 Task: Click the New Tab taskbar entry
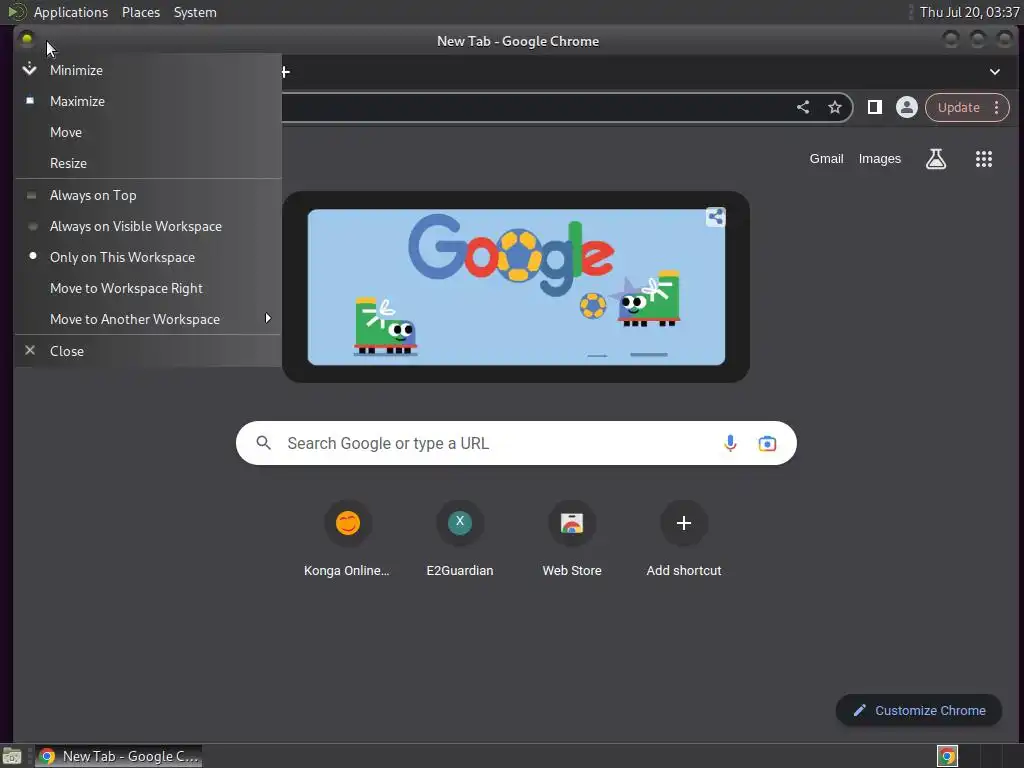click(118, 756)
